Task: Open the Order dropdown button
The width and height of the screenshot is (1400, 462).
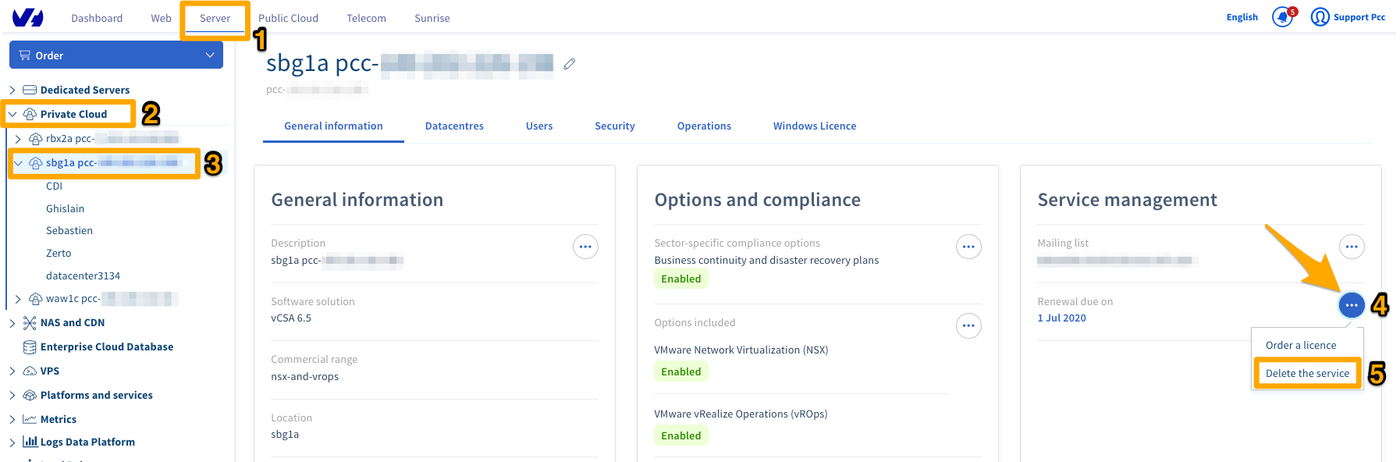Action: click(116, 55)
